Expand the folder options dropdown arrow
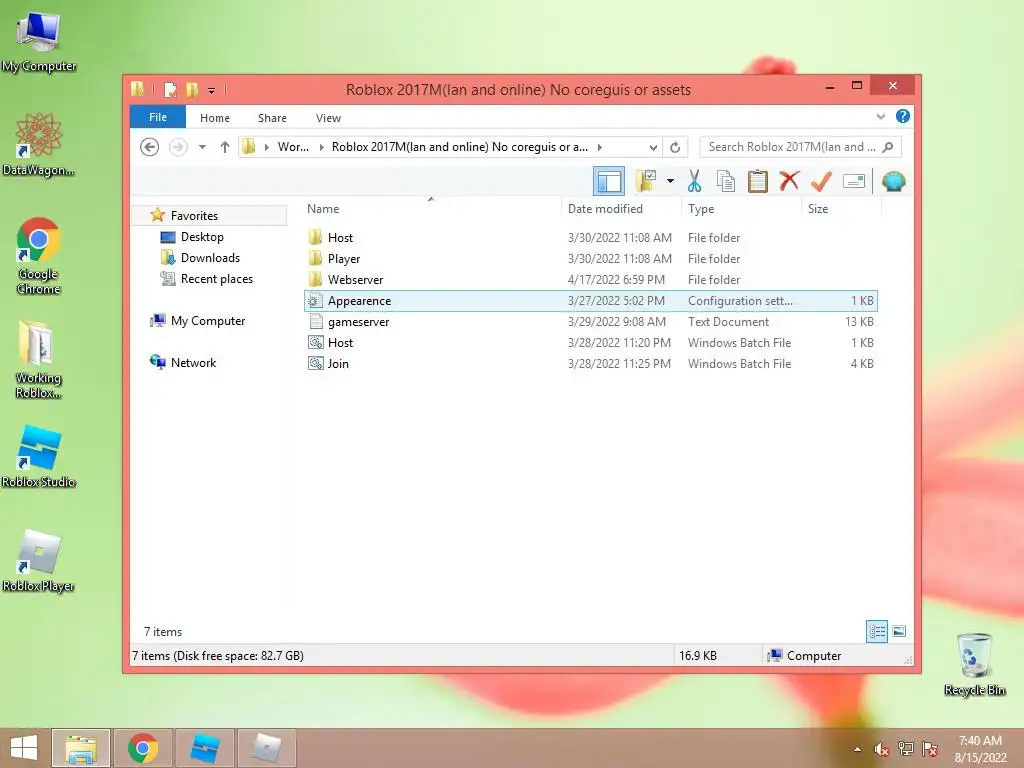 pyautogui.click(x=670, y=181)
